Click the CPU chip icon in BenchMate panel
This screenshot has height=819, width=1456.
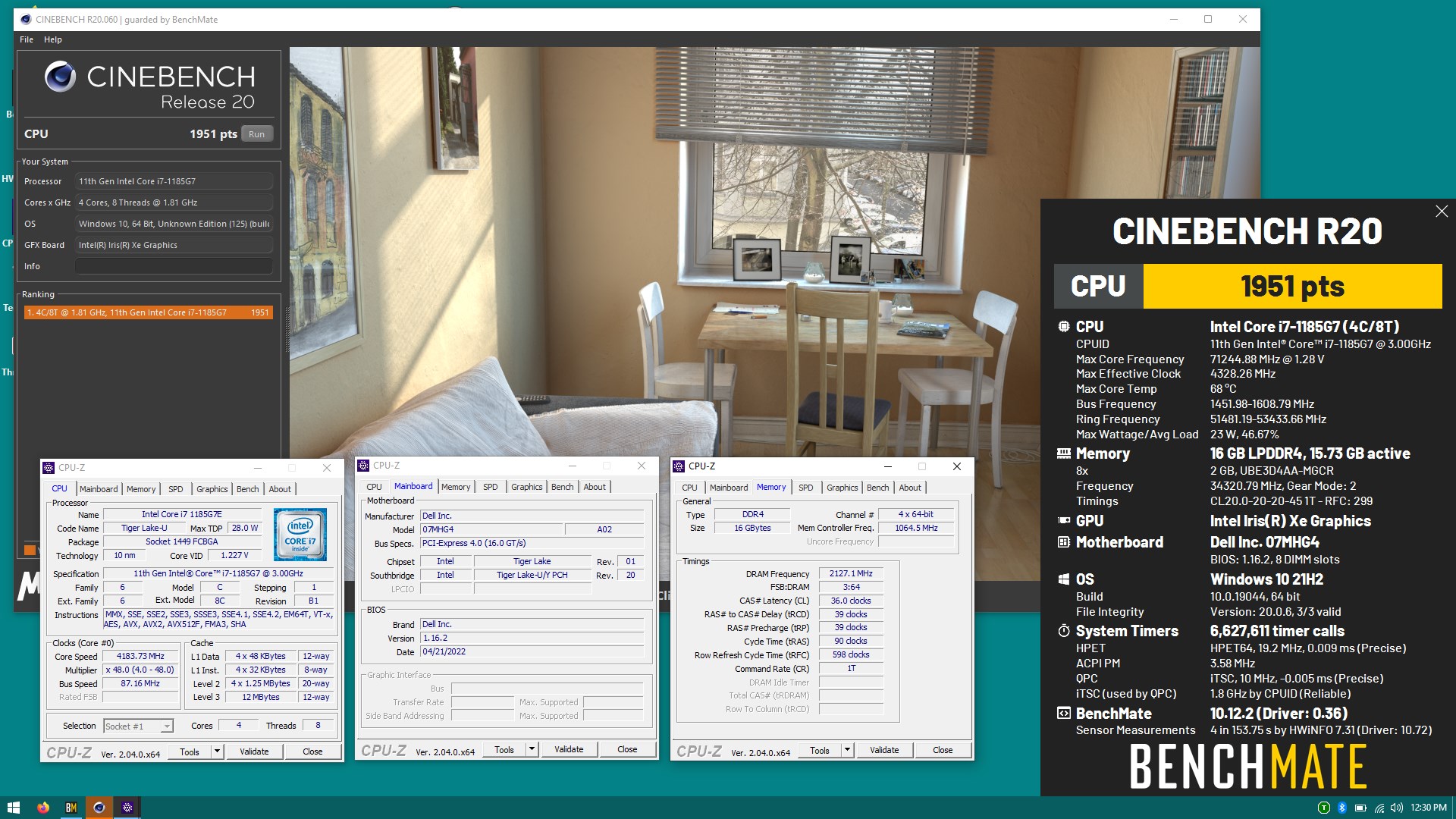(1064, 327)
